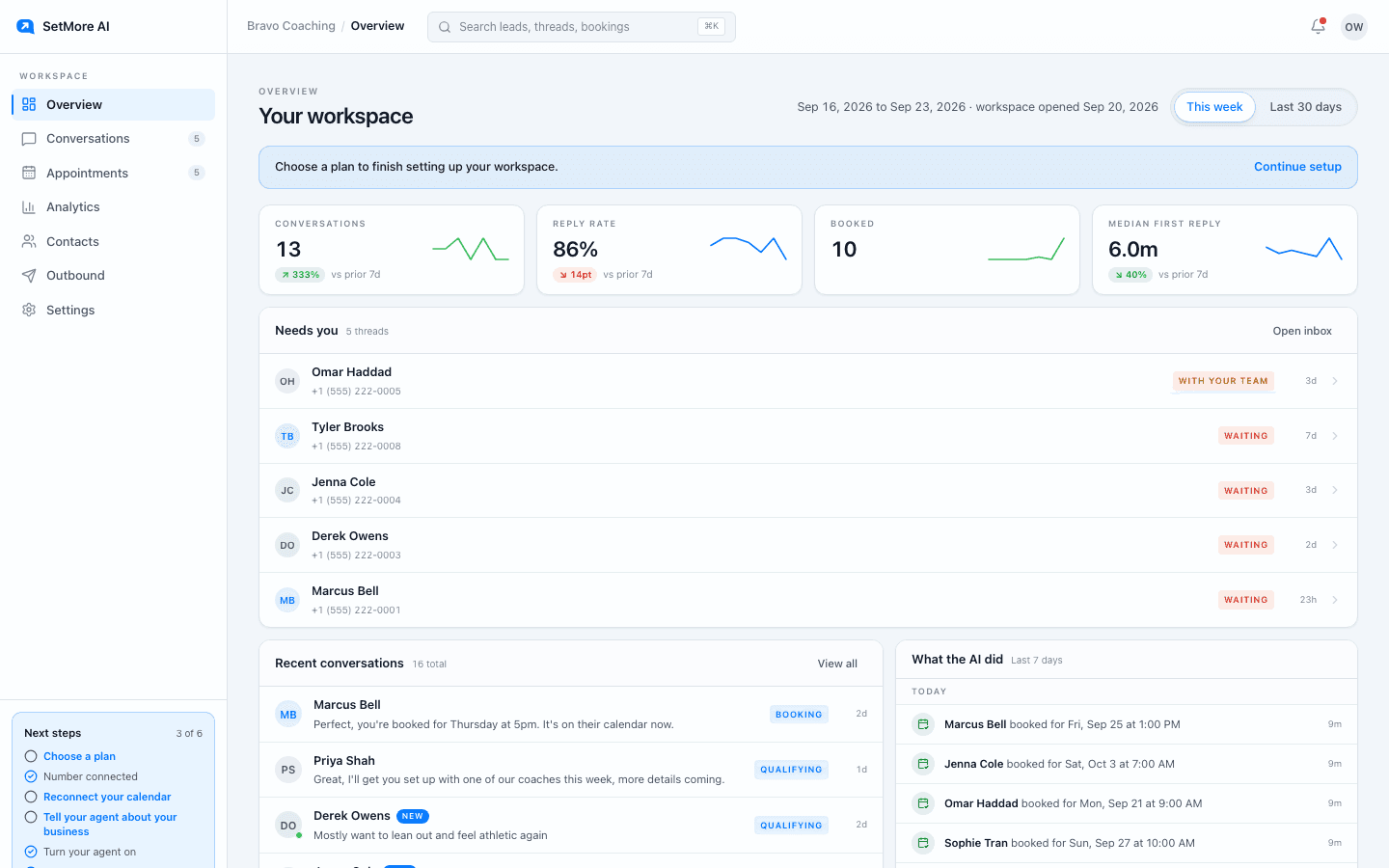Image resolution: width=1389 pixels, height=868 pixels.
Task: Expand Marcus Bell thread chevron
Action: [x=1335, y=600]
